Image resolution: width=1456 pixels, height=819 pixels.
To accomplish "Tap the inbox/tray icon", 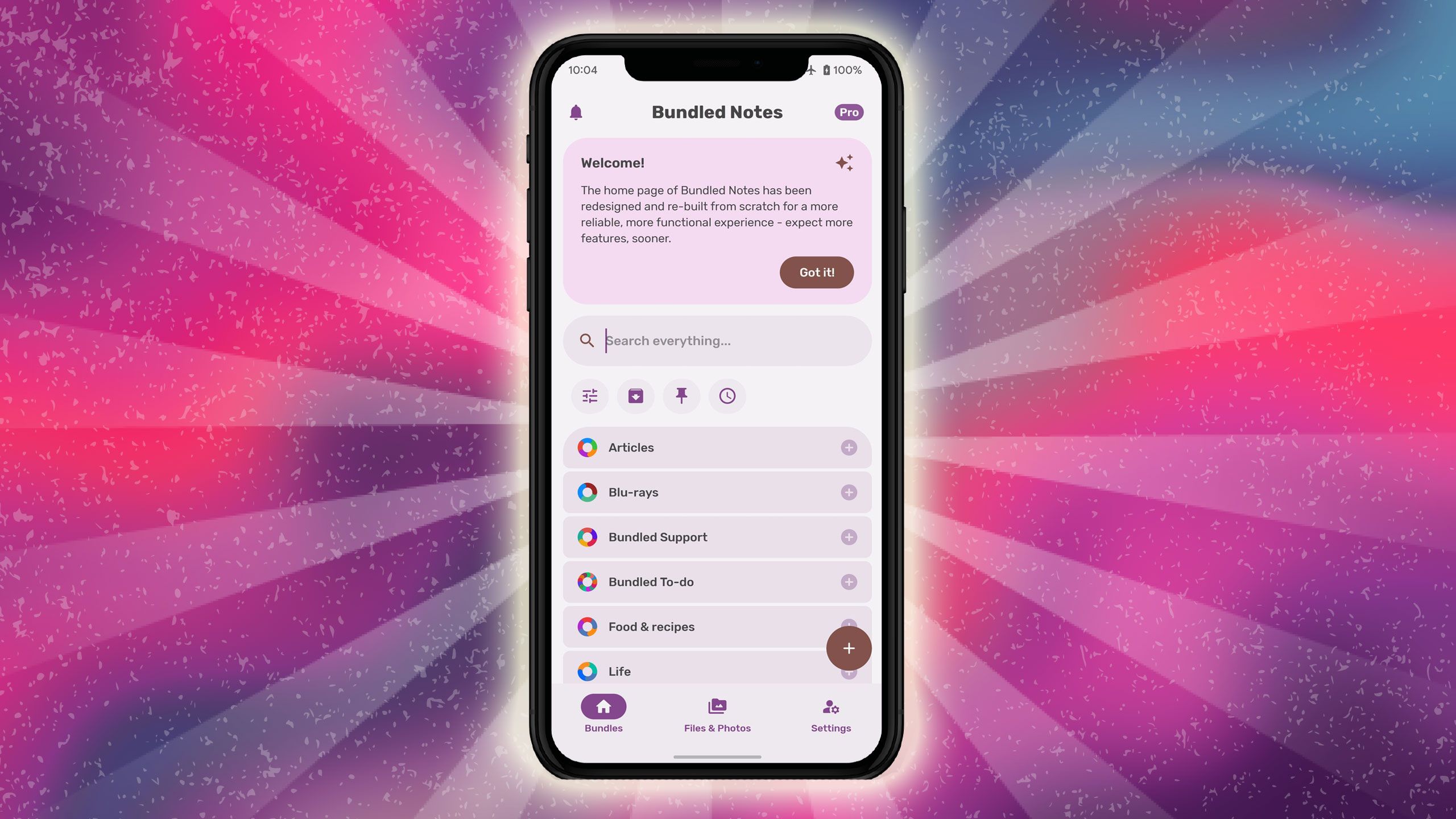I will (x=636, y=396).
